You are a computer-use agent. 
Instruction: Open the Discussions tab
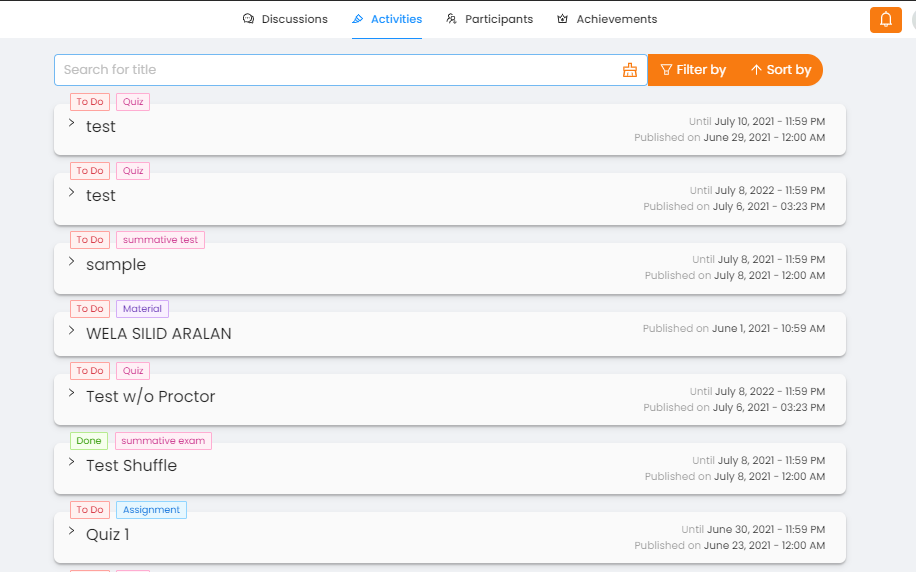tap(285, 19)
